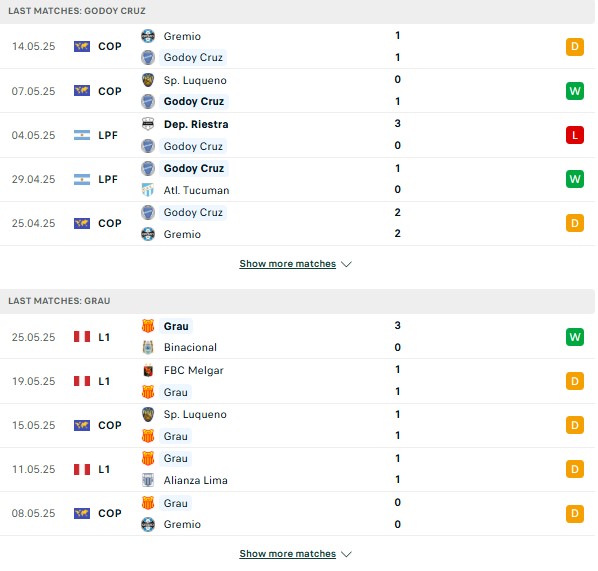The height and width of the screenshot is (571, 598).
Task: Click the orange D badge for the 08.05.25 match
Action: click(x=575, y=513)
